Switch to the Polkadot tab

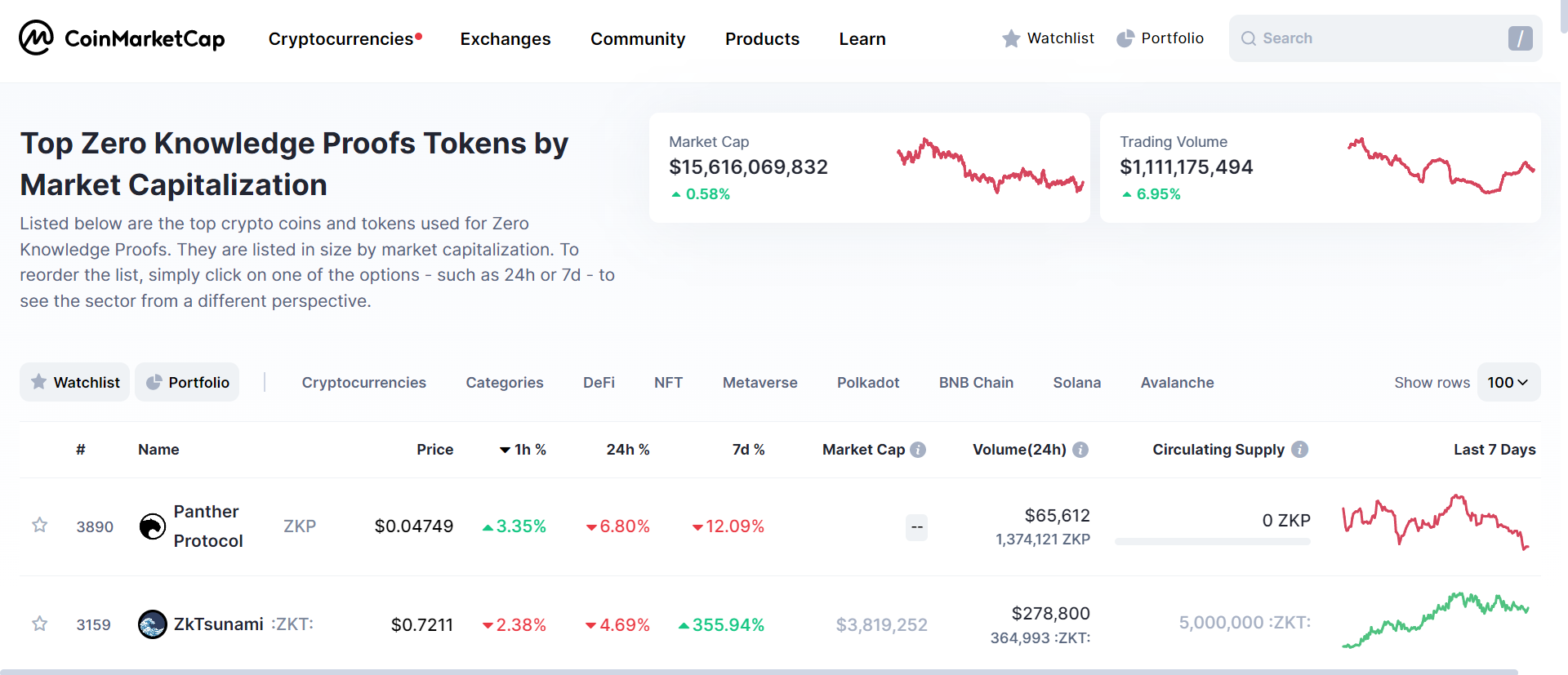tap(868, 383)
